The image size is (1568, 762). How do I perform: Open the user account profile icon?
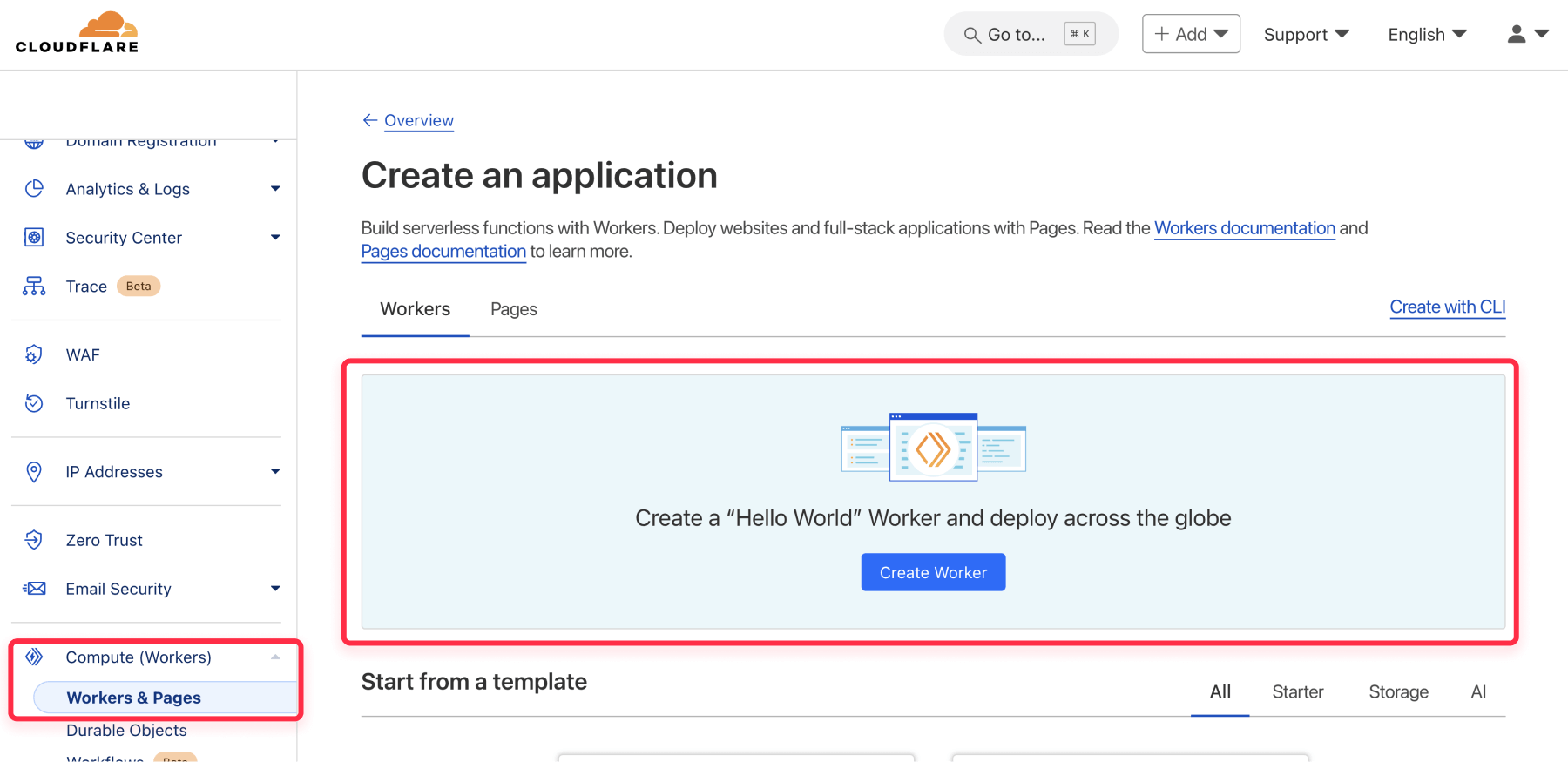coord(1517,34)
